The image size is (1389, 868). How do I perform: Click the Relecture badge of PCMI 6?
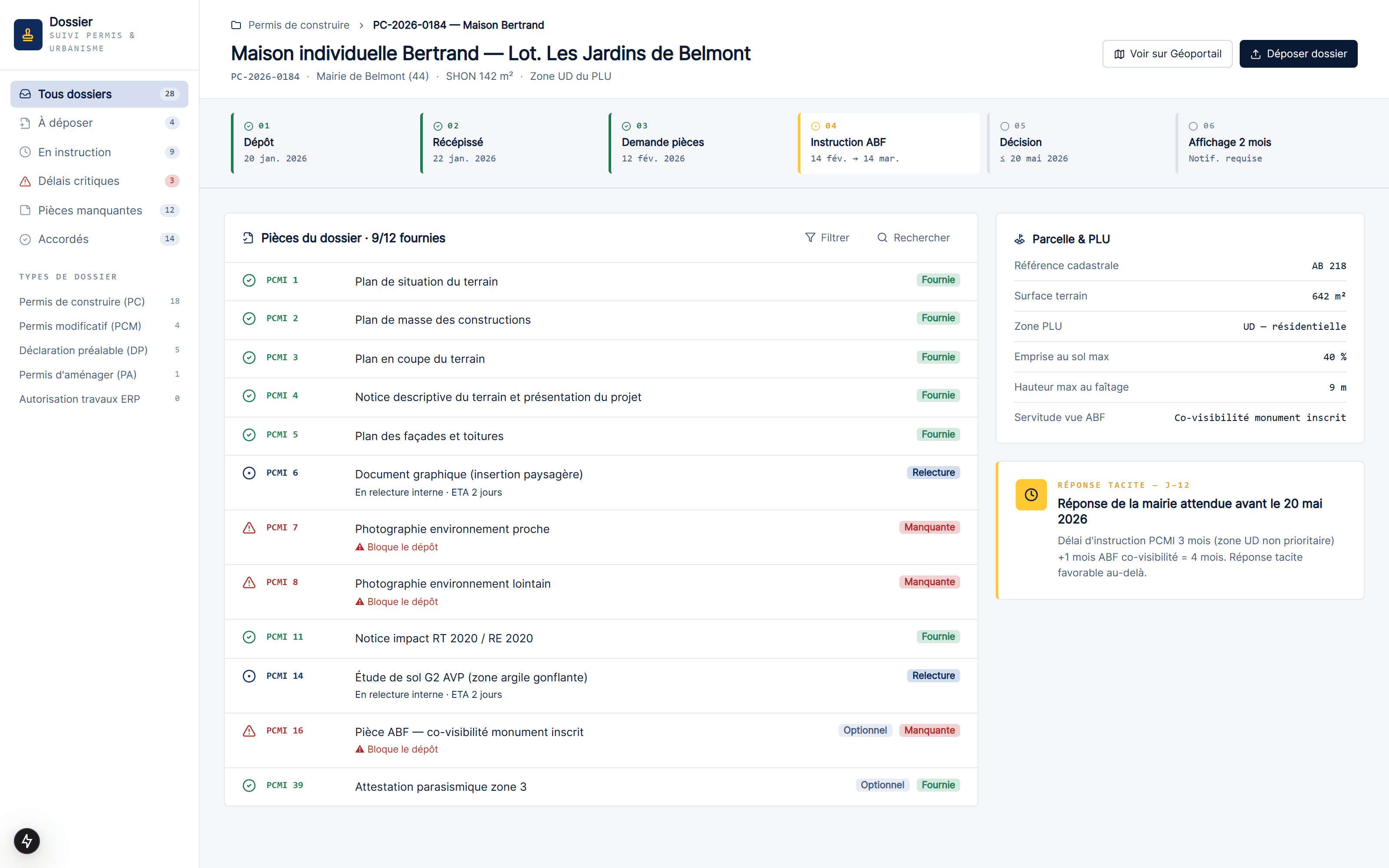[933, 473]
